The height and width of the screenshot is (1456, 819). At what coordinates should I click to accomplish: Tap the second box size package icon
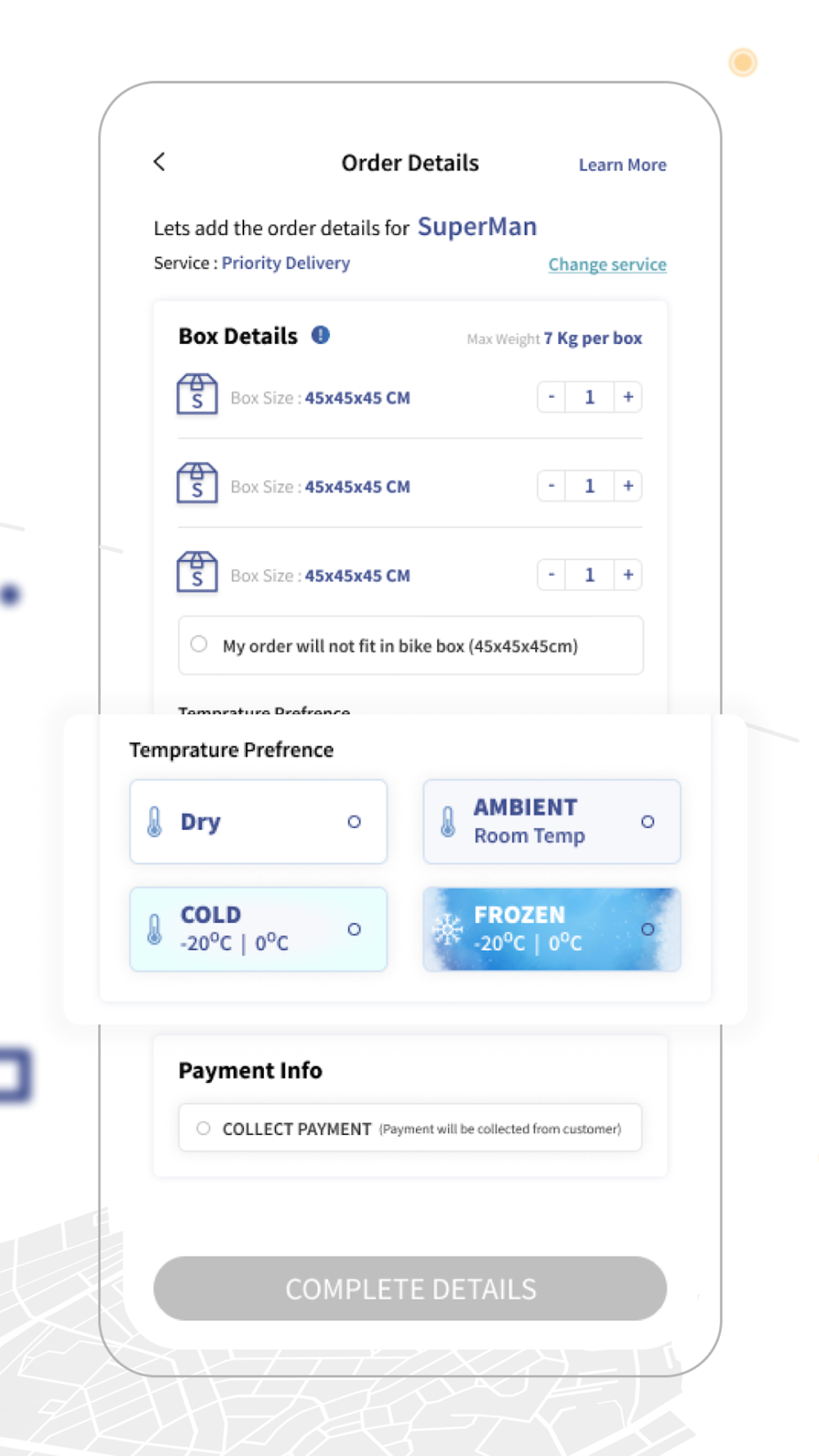point(197,483)
